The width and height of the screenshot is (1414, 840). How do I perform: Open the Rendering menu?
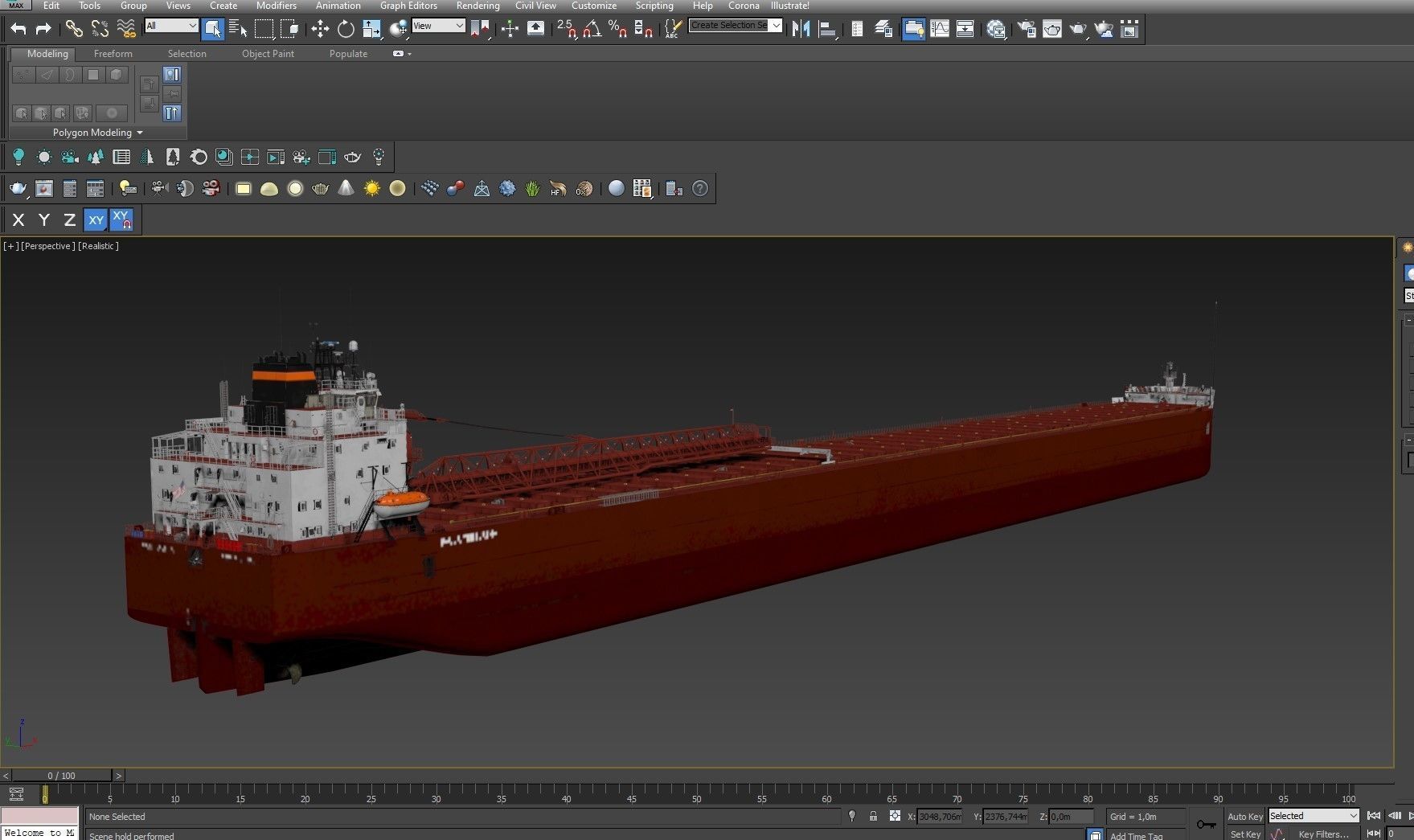[x=477, y=6]
